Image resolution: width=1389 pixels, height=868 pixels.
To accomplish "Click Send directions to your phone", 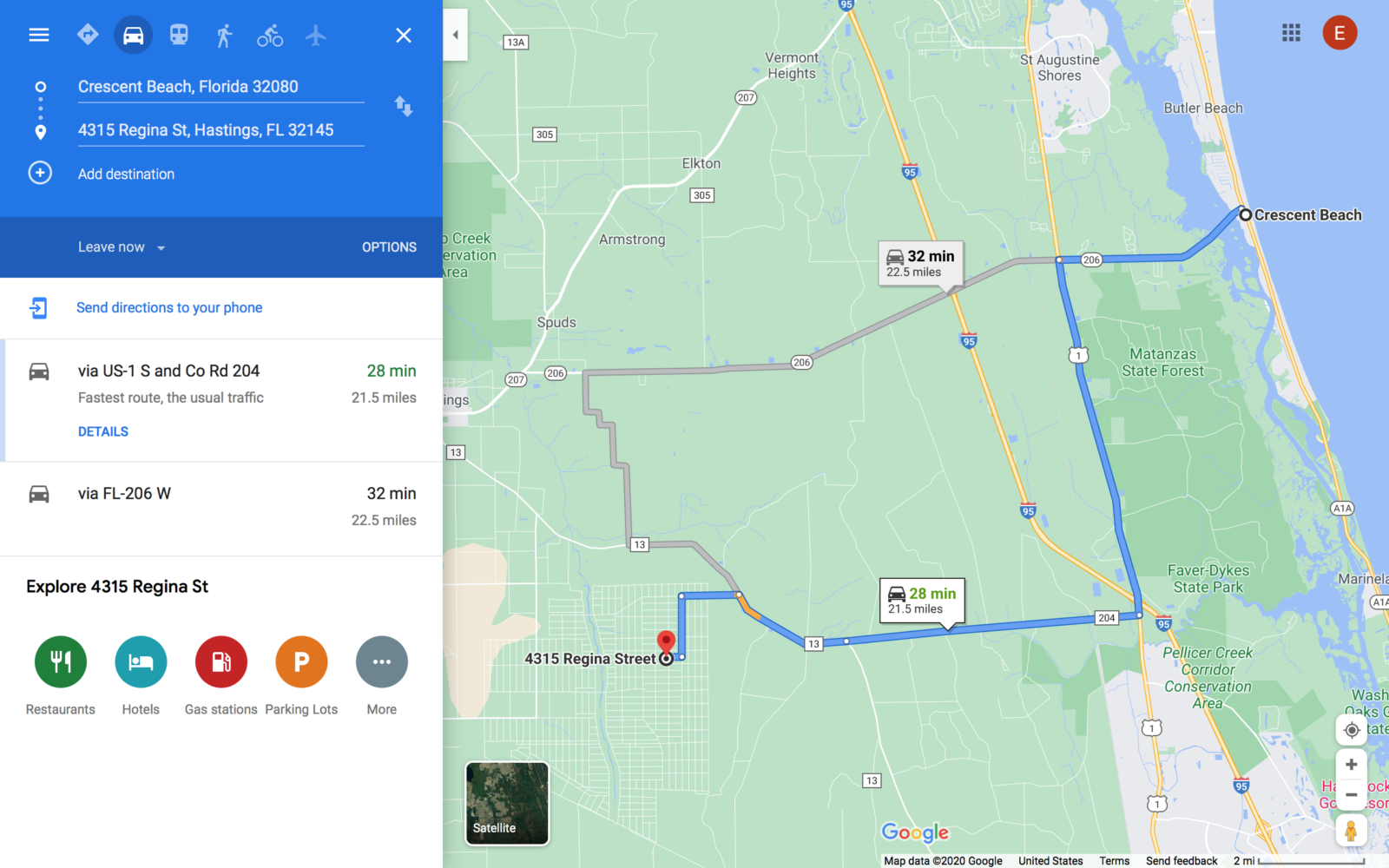I will point(169,307).
